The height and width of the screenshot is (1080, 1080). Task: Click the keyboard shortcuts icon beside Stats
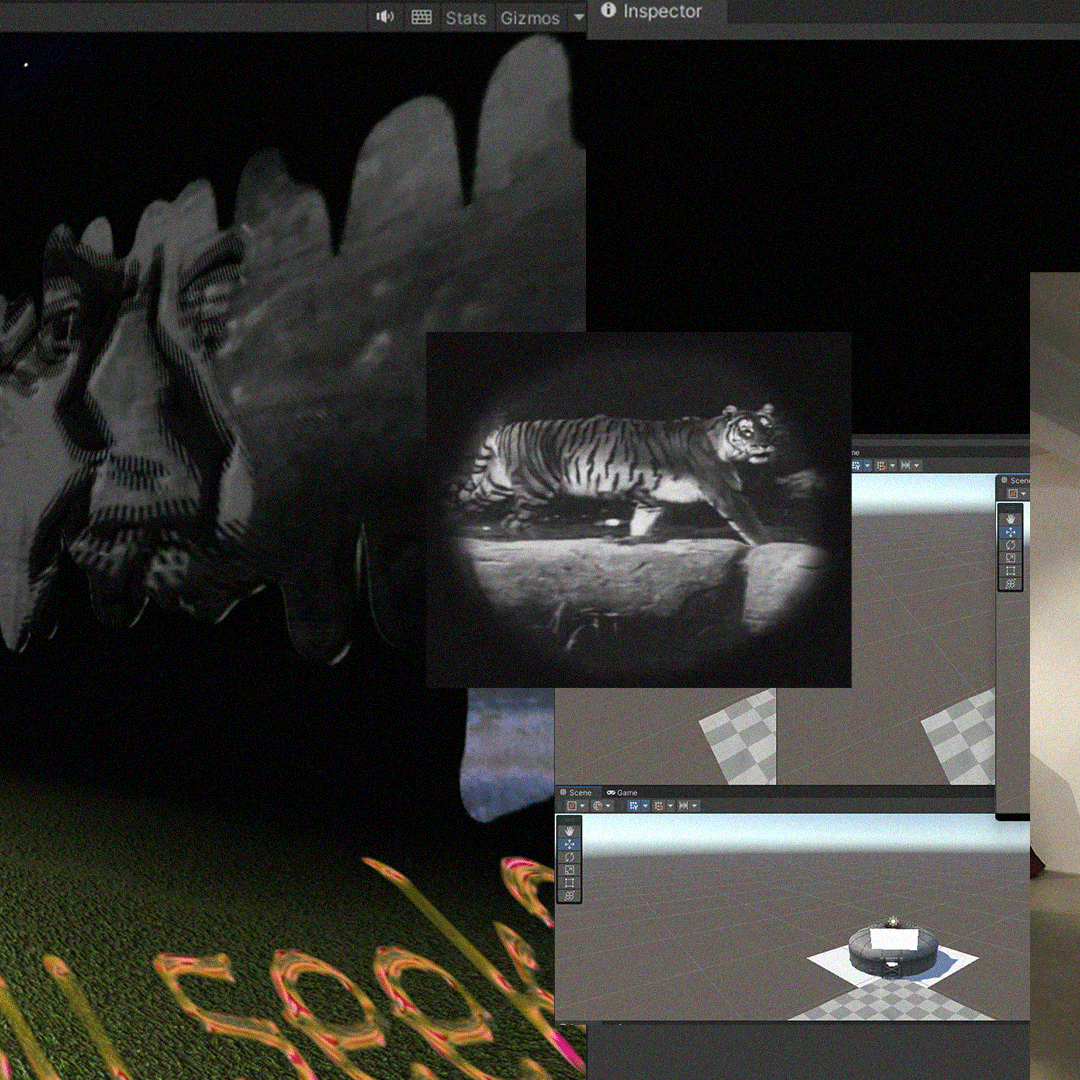point(422,17)
